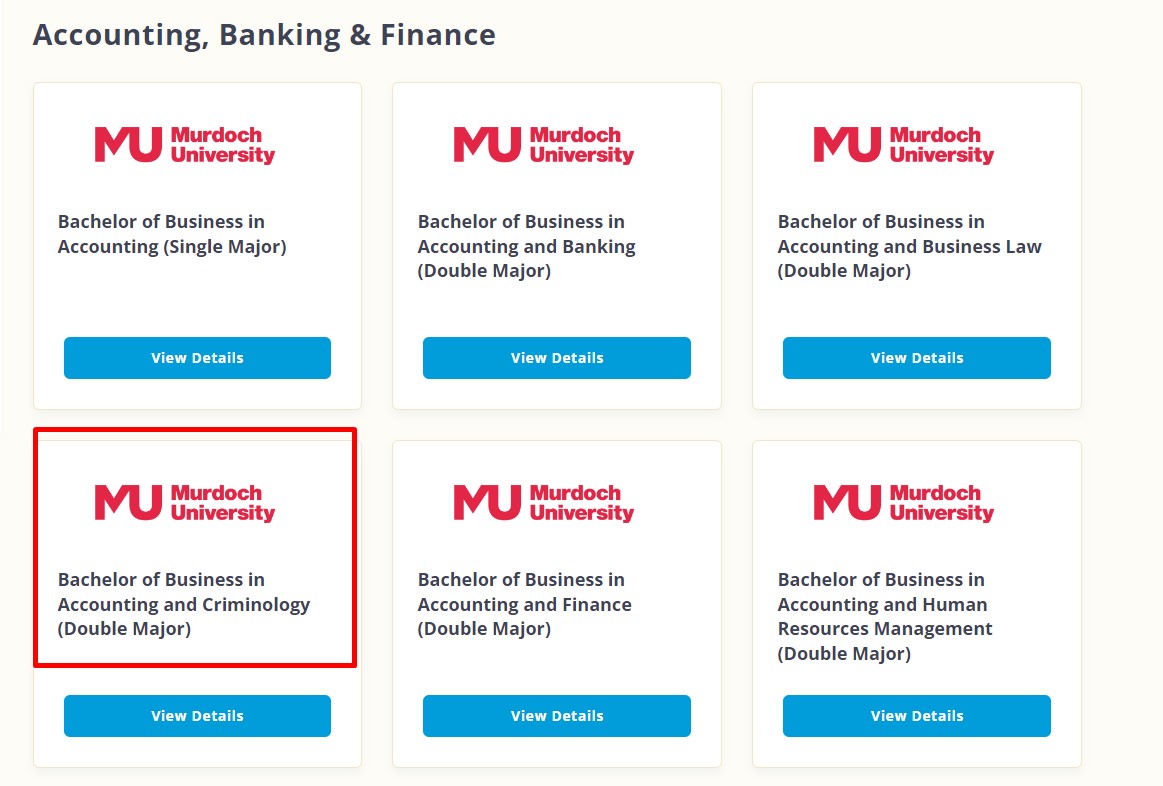This screenshot has width=1163, height=786.
Task: Click Murdoch University logo on Human Resources Management card
Action: tap(903, 503)
